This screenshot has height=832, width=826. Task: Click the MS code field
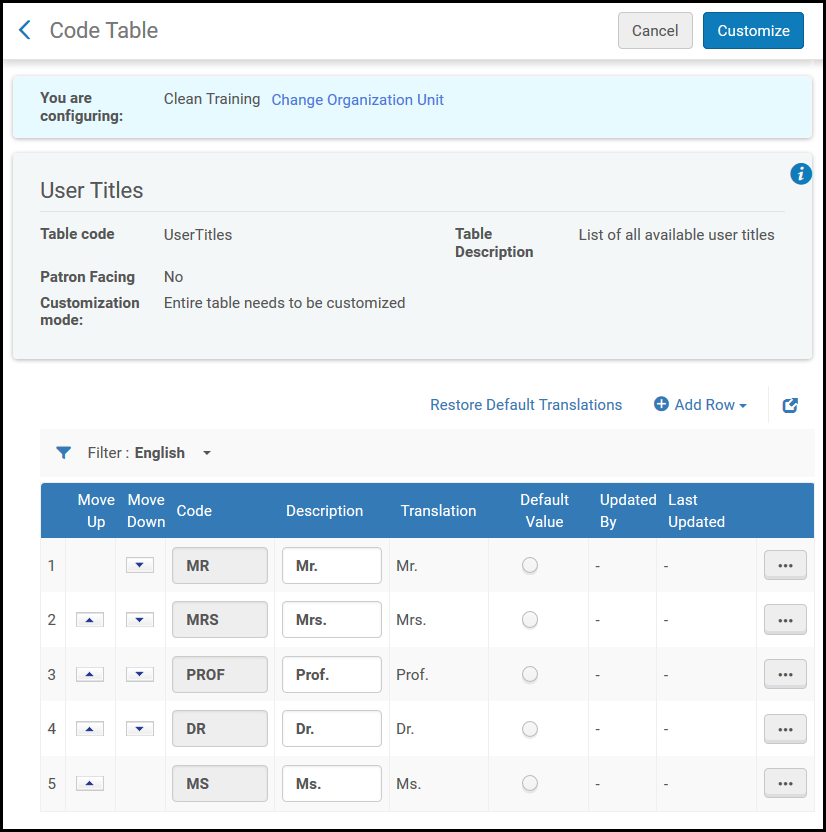(220, 783)
